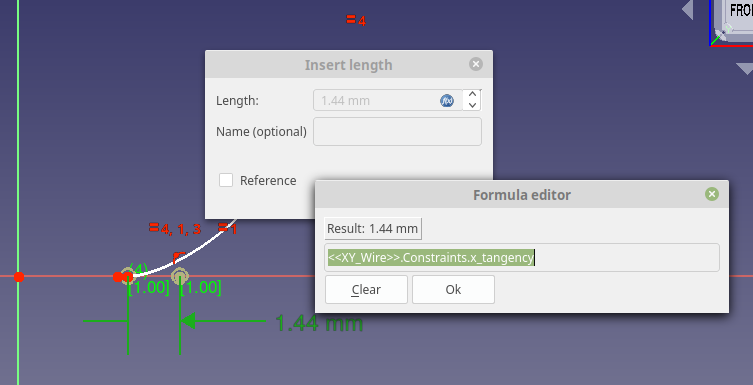Select the second point-on-object circle constraint icon
The width and height of the screenshot is (753, 385).
(180, 276)
